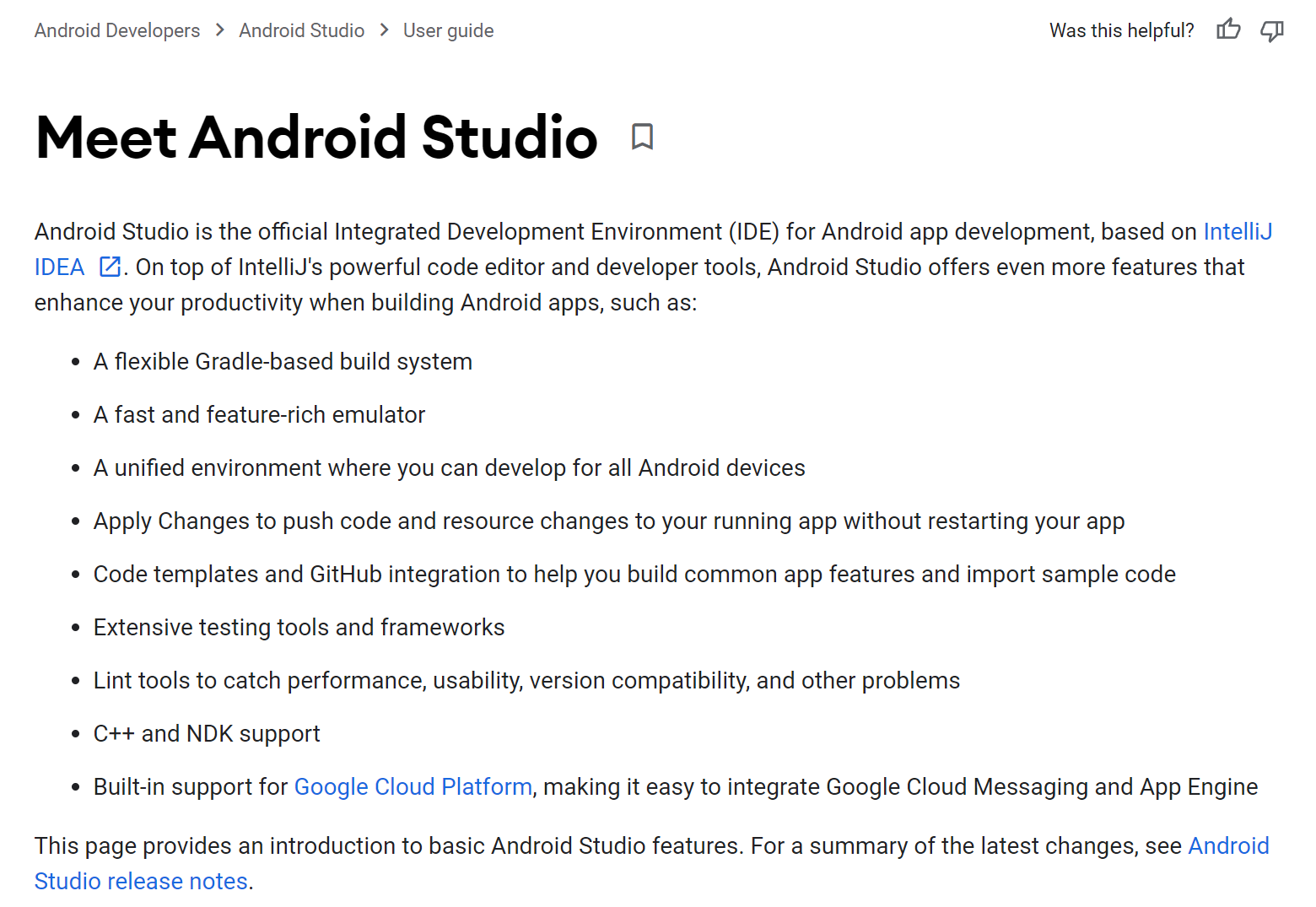Open the Android Developers breadcrumb
The width and height of the screenshot is (1316, 907).
tap(117, 30)
